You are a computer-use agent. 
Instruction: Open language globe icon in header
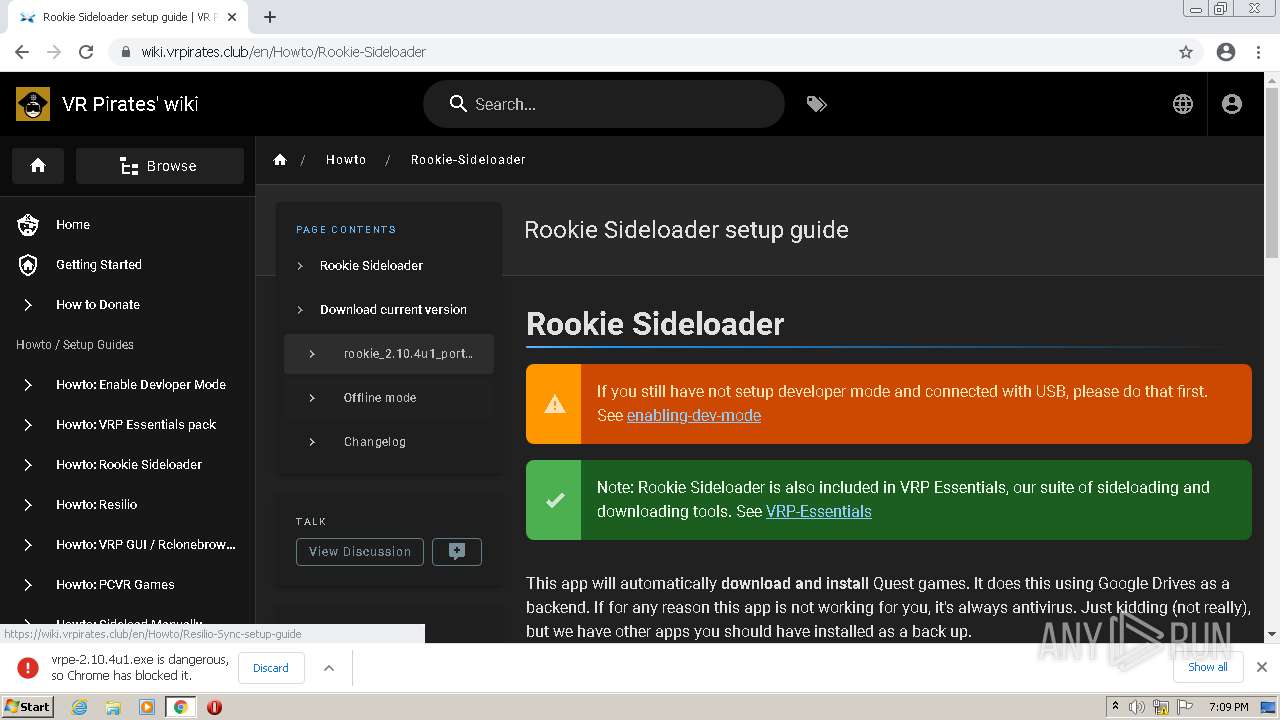point(1183,104)
